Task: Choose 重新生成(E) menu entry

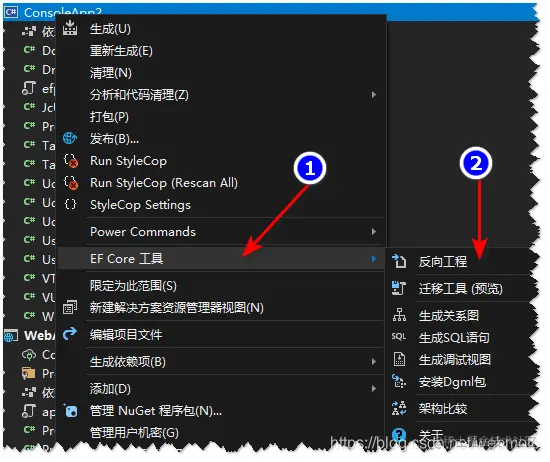Action: point(222,51)
